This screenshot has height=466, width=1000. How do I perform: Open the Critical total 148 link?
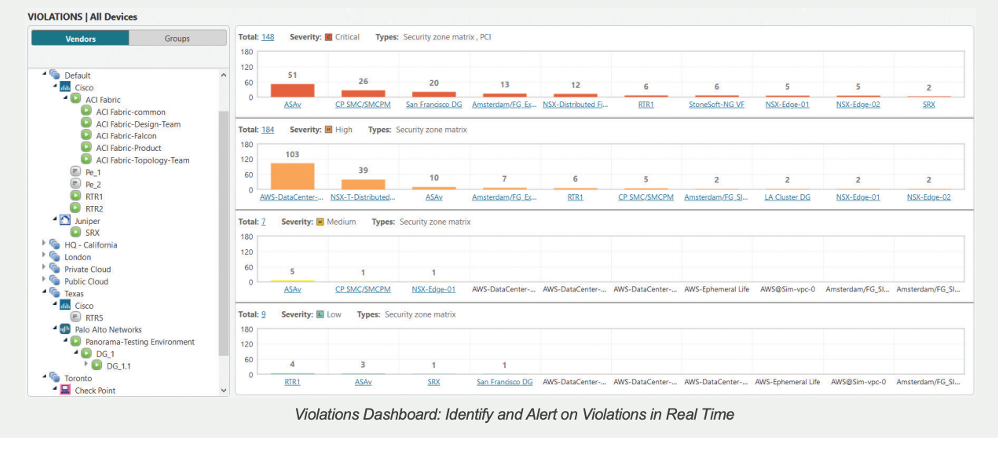(268, 37)
